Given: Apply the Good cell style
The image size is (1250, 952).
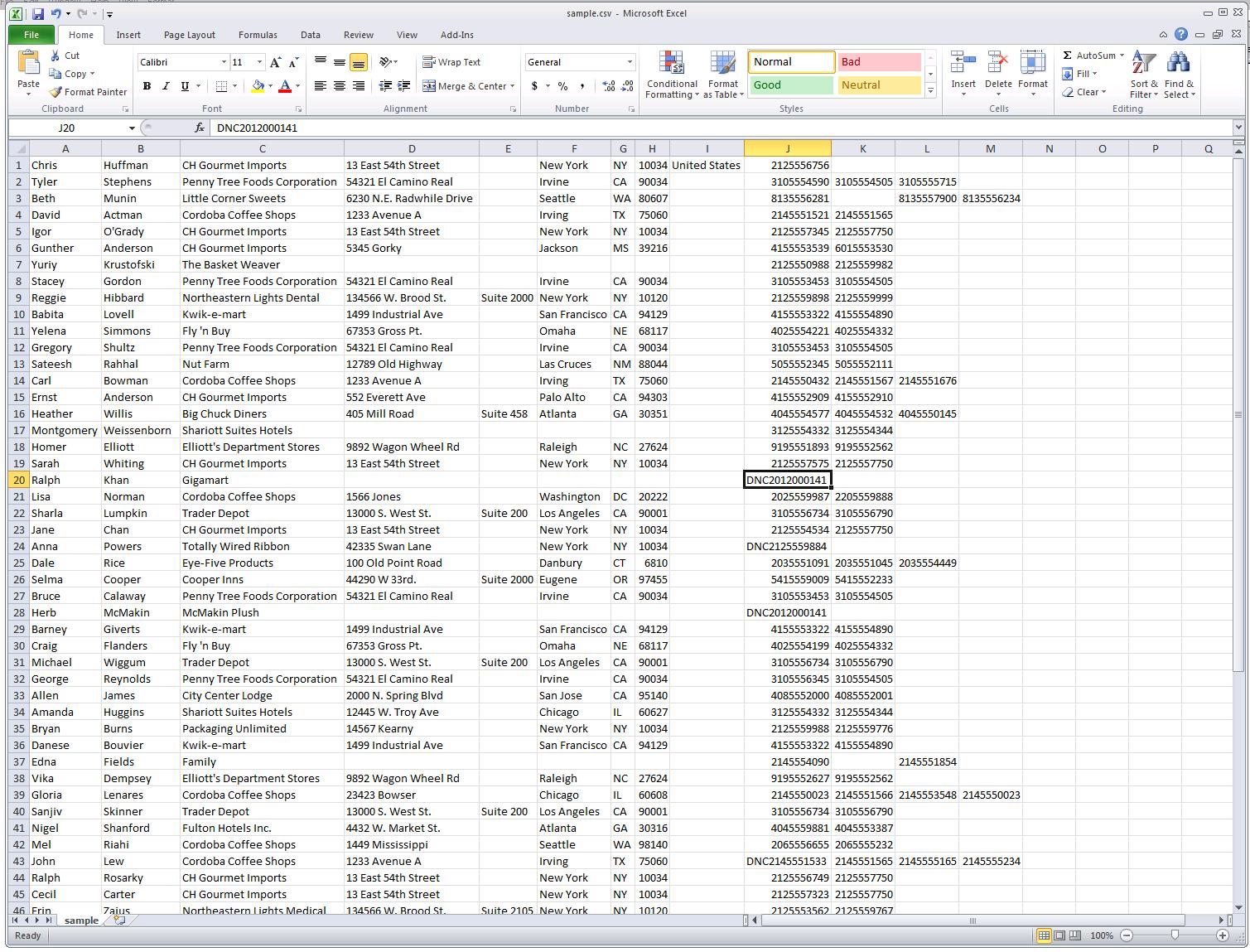Looking at the screenshot, I should click(x=791, y=85).
